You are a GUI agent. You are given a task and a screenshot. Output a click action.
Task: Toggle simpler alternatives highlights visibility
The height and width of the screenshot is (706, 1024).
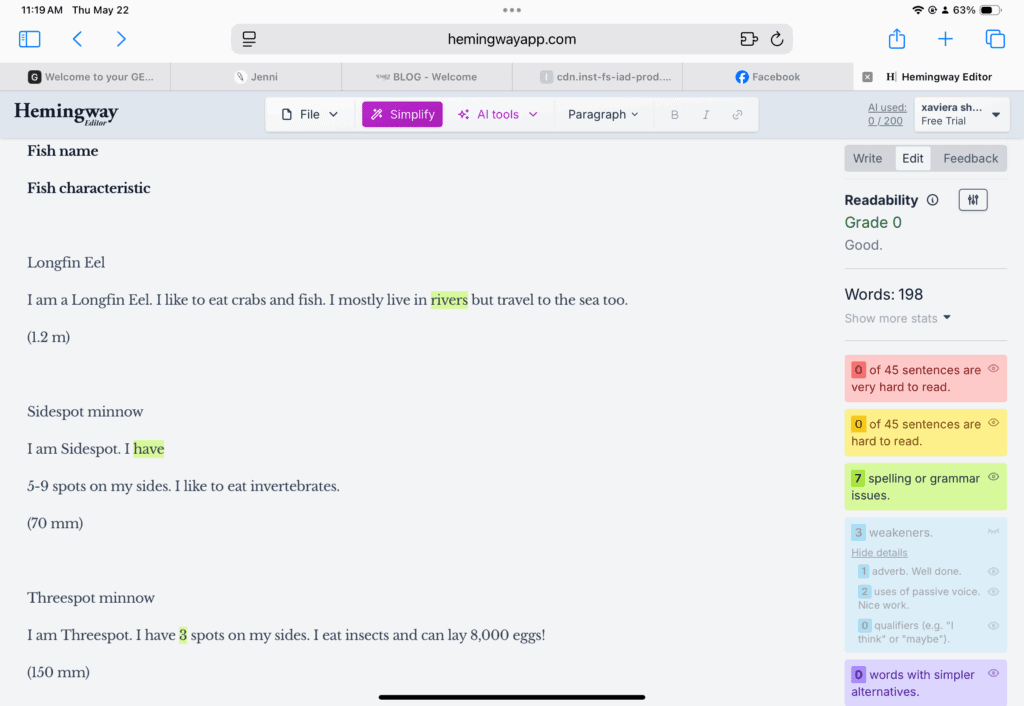pyautogui.click(x=993, y=673)
